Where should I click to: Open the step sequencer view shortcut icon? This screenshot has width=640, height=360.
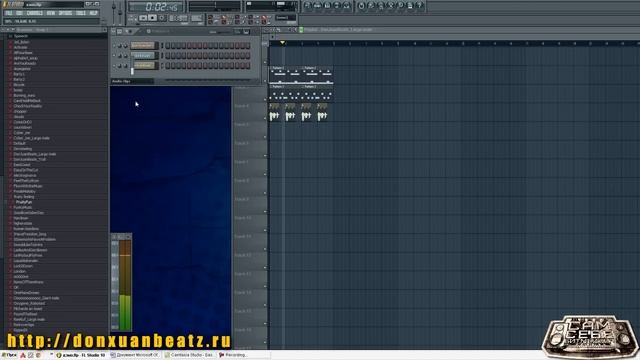click(x=317, y=5)
